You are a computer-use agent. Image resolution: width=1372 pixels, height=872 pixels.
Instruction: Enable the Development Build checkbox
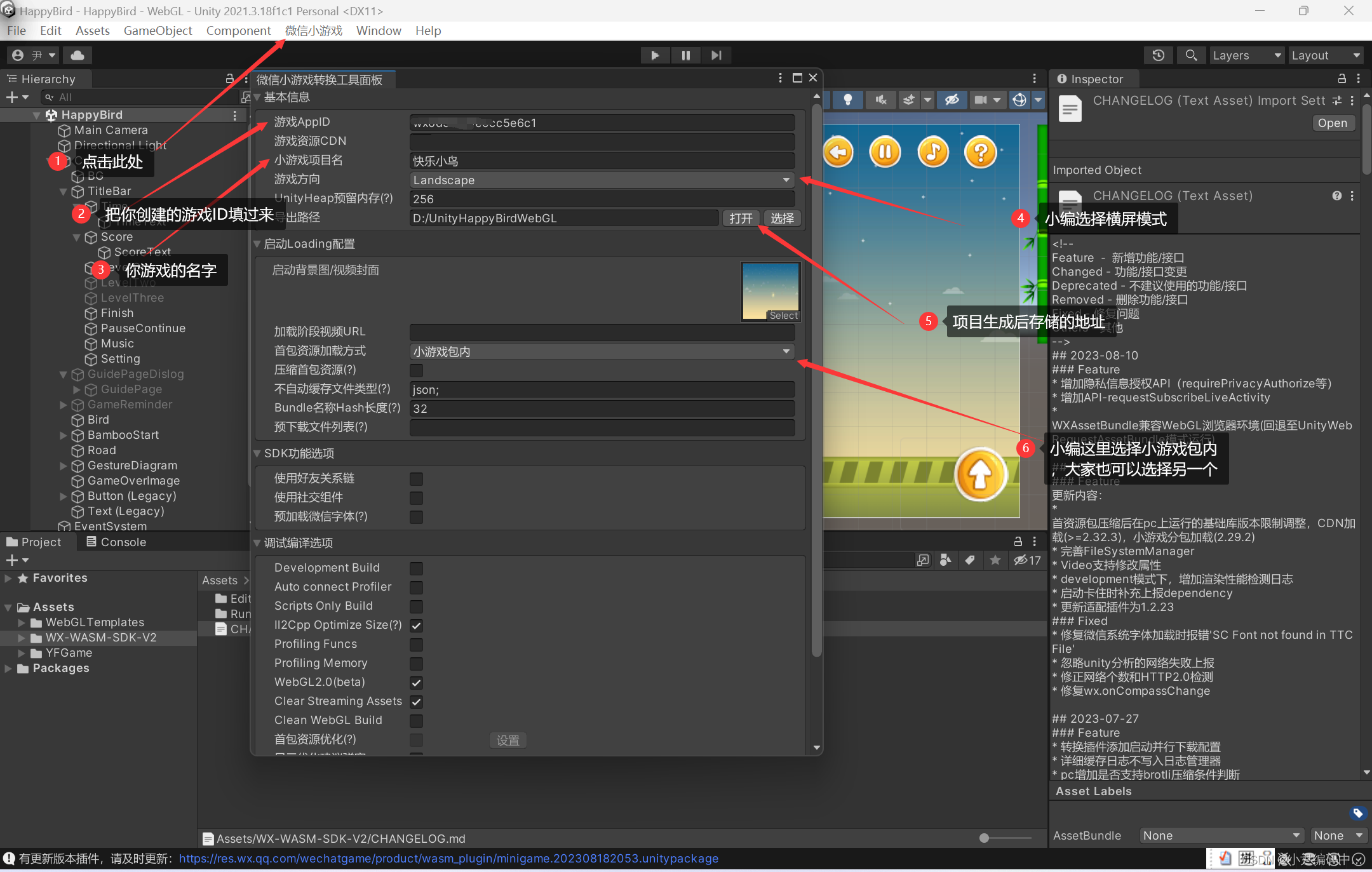[x=416, y=568]
